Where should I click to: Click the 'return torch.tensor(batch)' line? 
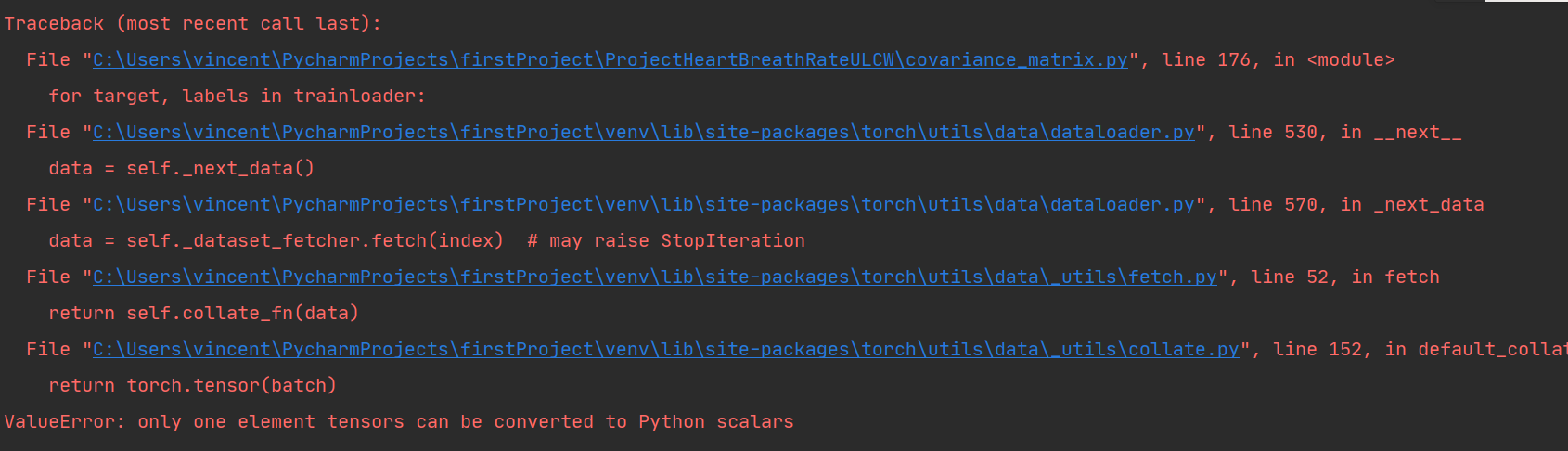(192, 386)
